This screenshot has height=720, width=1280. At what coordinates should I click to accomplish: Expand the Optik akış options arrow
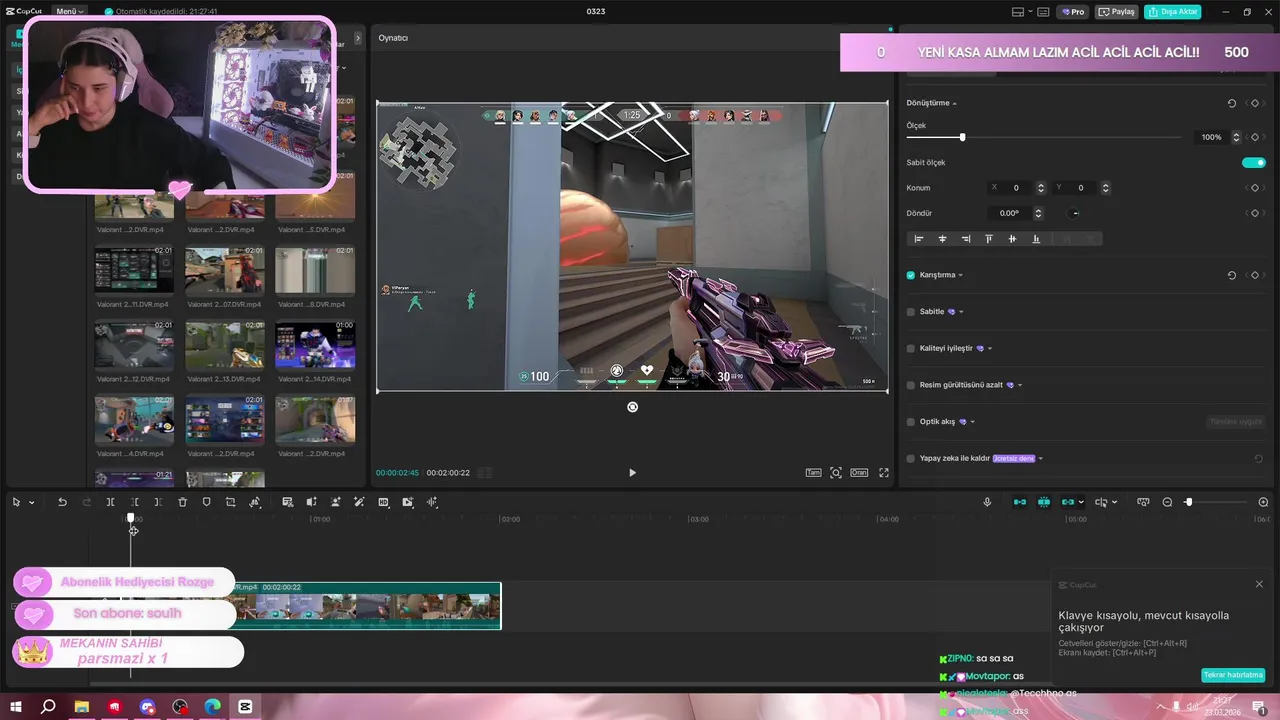[x=972, y=422]
